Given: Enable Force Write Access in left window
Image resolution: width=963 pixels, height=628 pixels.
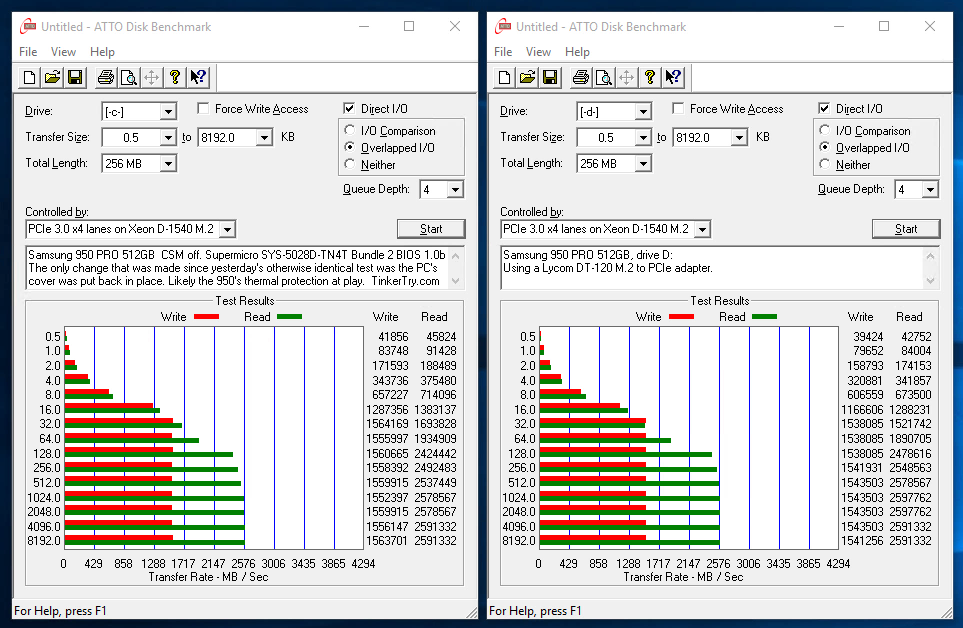Looking at the screenshot, I should tap(203, 109).
